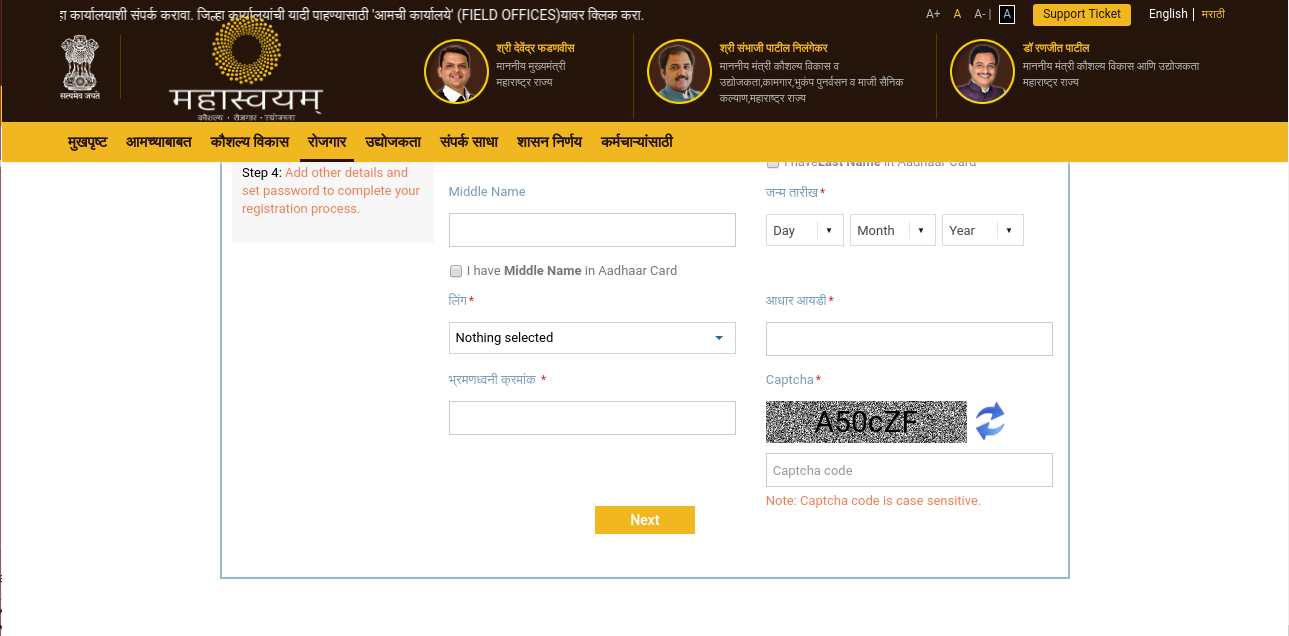Check 'I have Middle Name in Aadhaar Card'
Screen dimensions: 1289x636
456,271
